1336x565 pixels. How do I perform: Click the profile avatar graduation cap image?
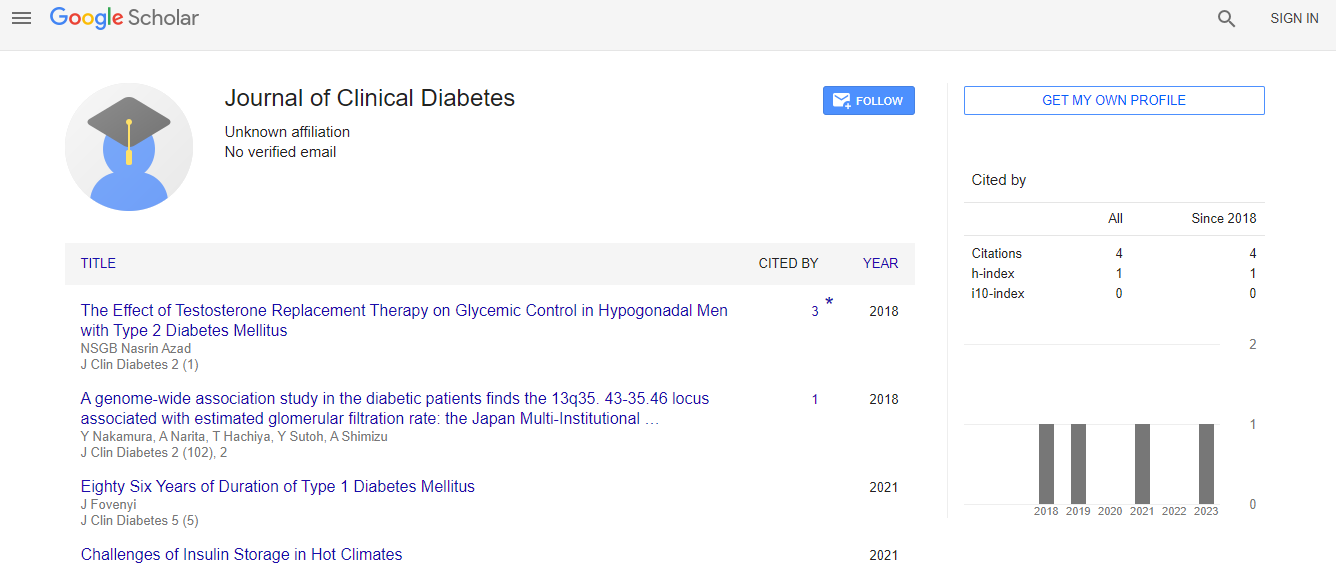[129, 147]
